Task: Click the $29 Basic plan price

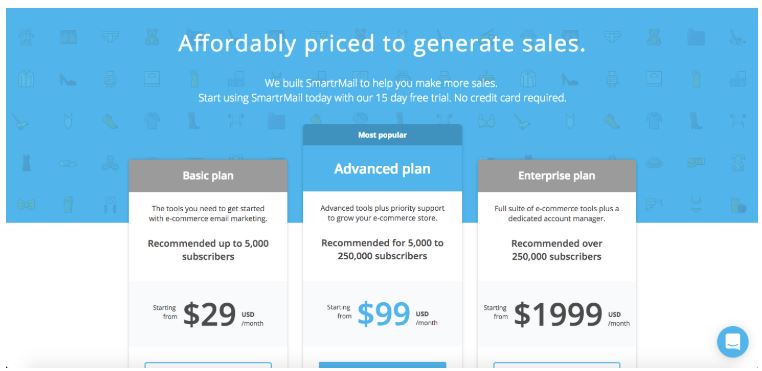Action: (209, 315)
